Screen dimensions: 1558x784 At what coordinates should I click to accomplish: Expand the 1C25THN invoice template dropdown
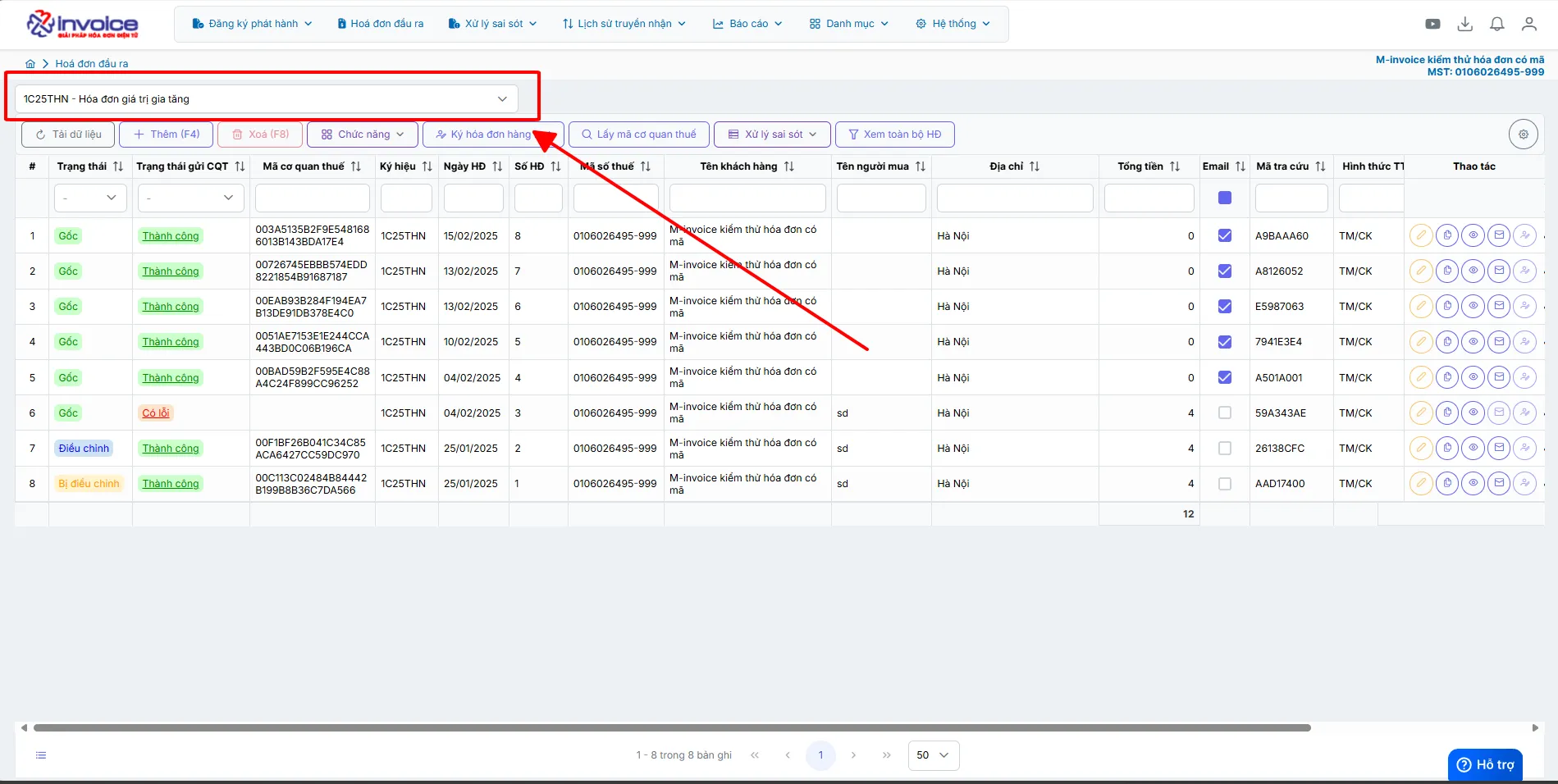[x=266, y=99]
